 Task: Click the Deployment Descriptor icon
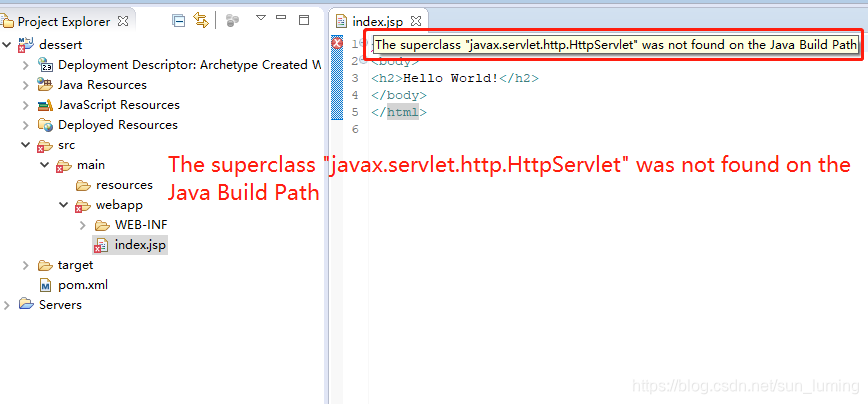[x=45, y=65]
